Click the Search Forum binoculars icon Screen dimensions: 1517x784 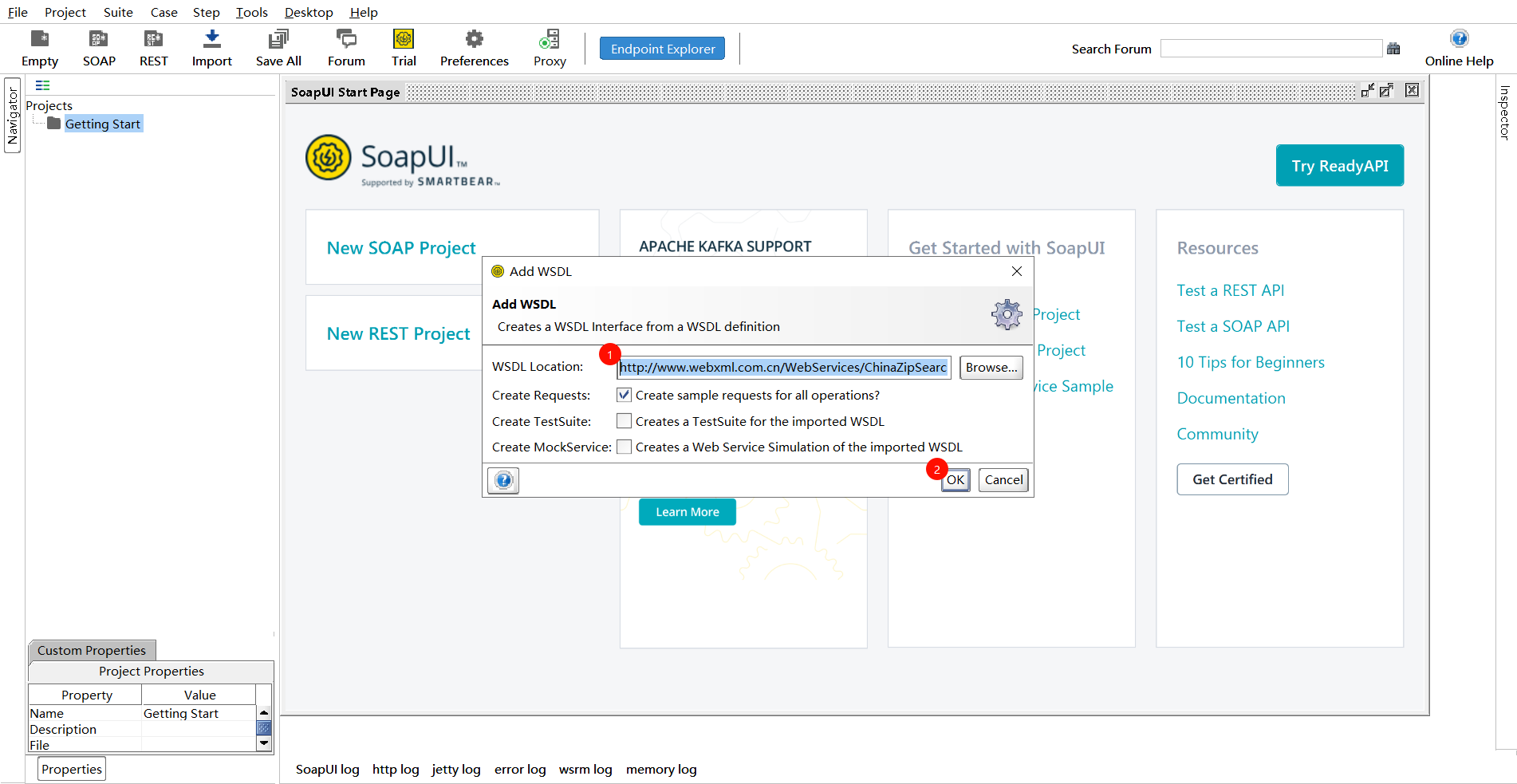click(x=1393, y=49)
